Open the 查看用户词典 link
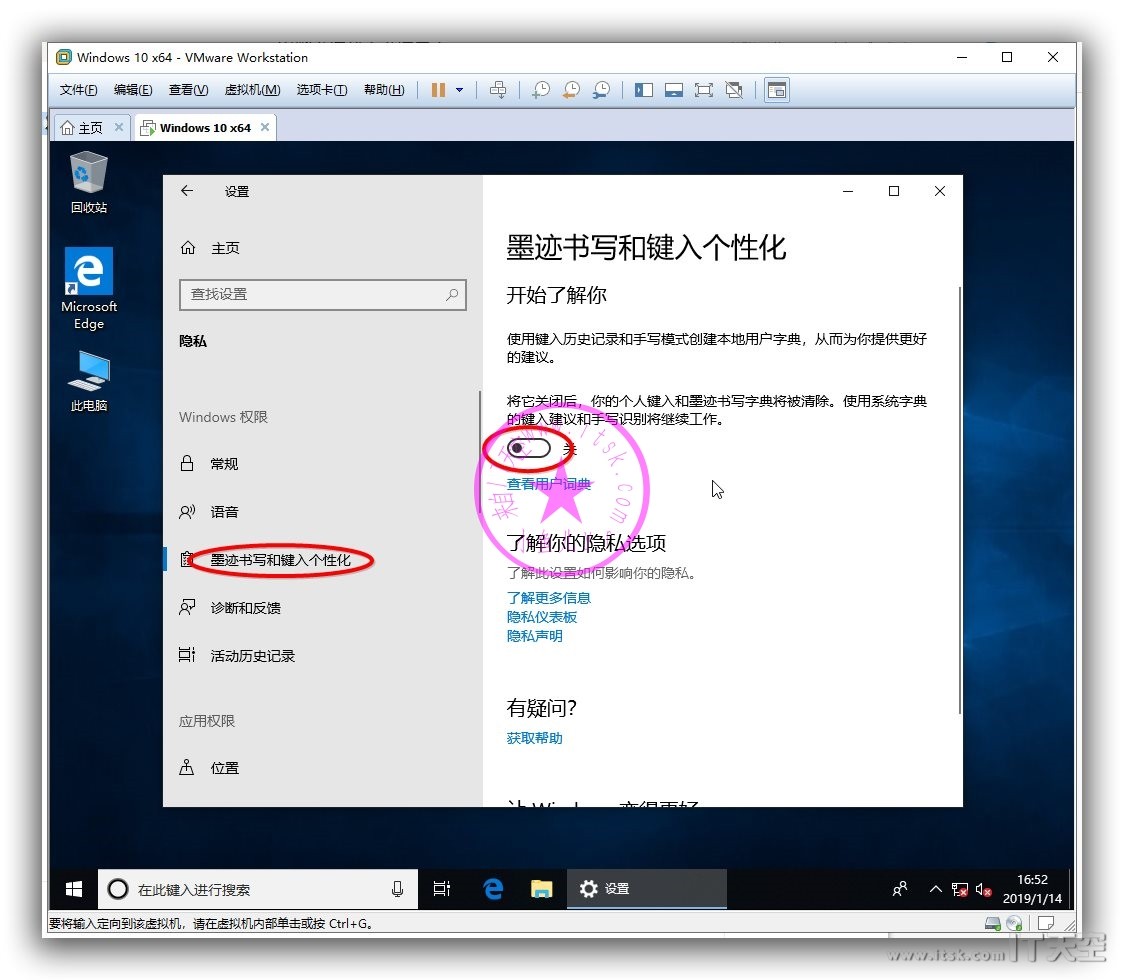Screen dimensions: 1124x980 point(548,484)
